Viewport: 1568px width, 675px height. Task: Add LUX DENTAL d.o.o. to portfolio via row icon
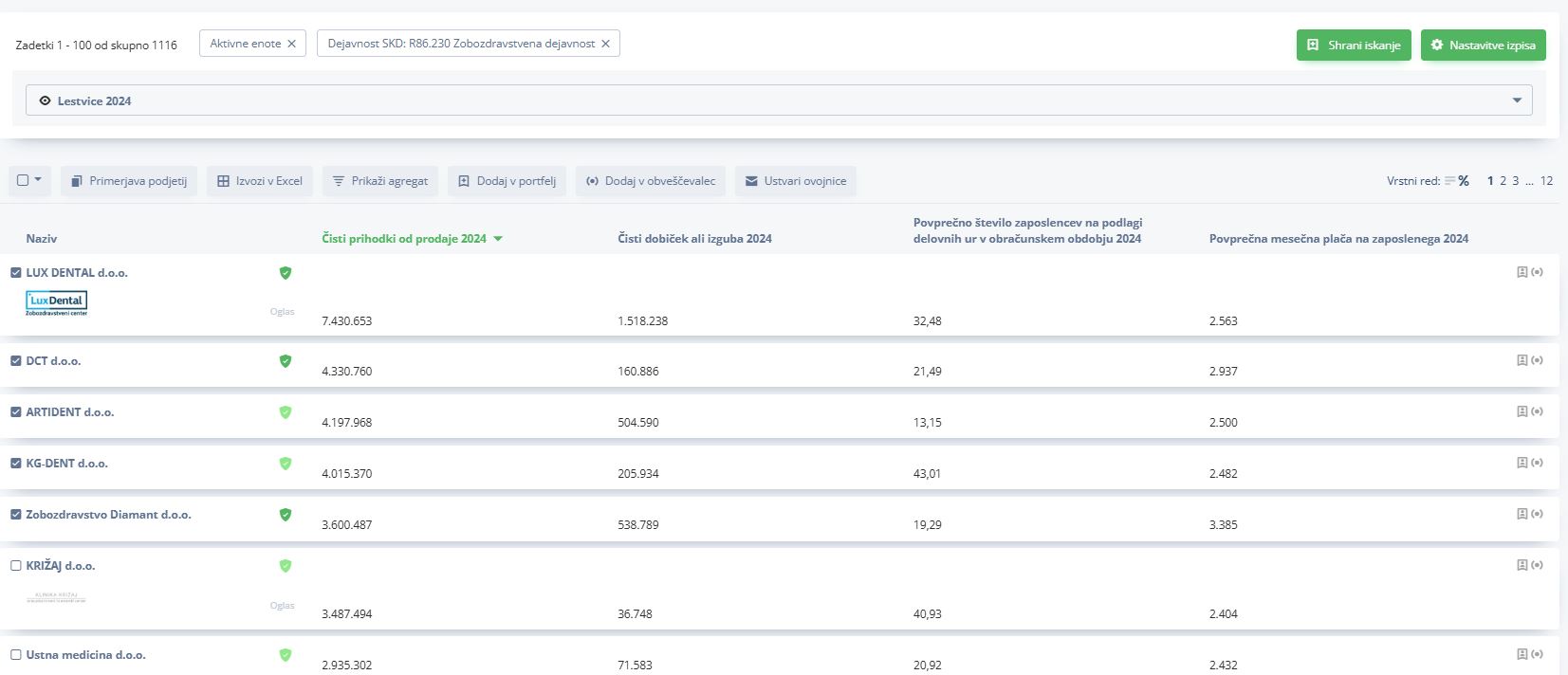tap(1522, 272)
